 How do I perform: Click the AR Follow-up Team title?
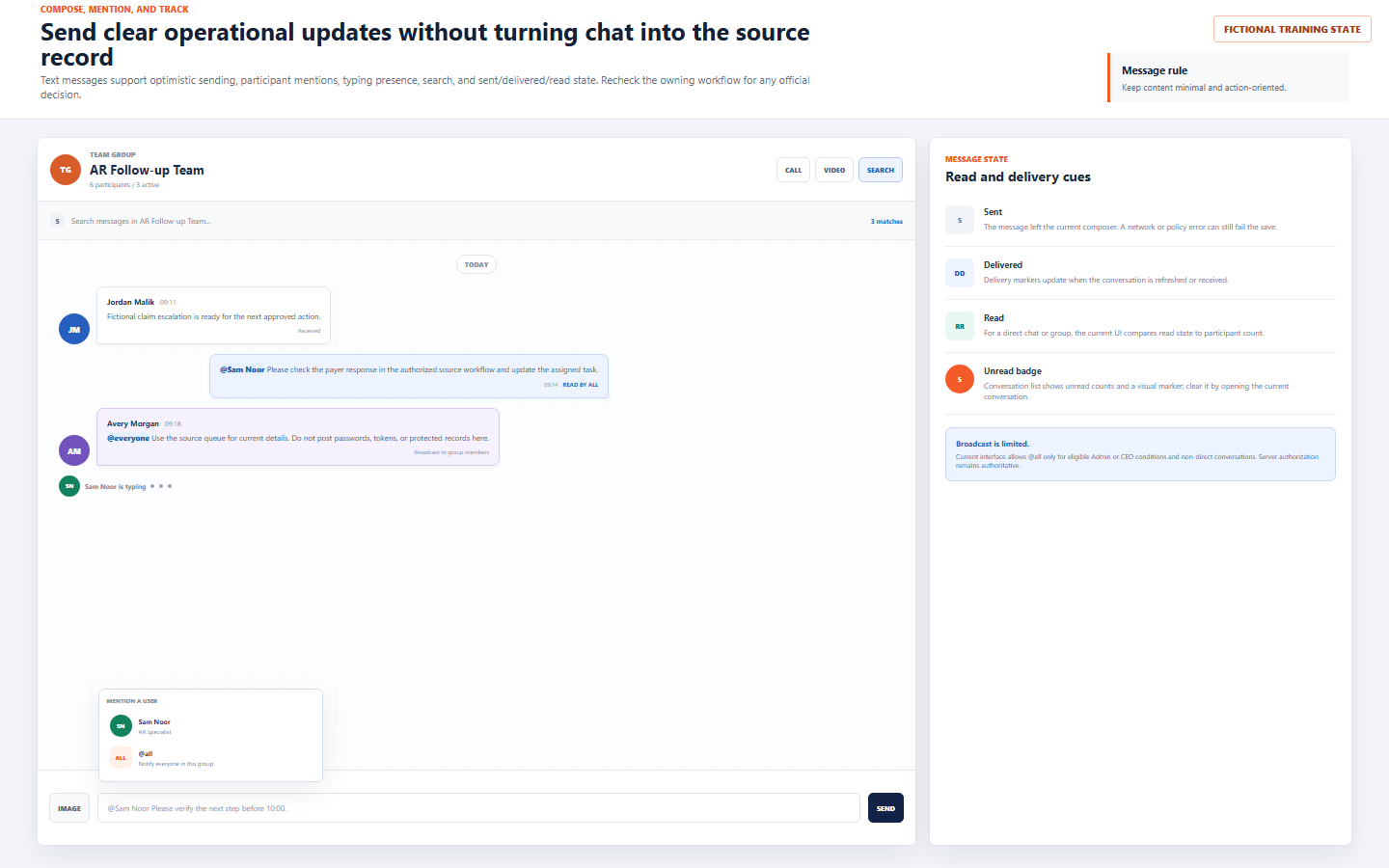147,170
